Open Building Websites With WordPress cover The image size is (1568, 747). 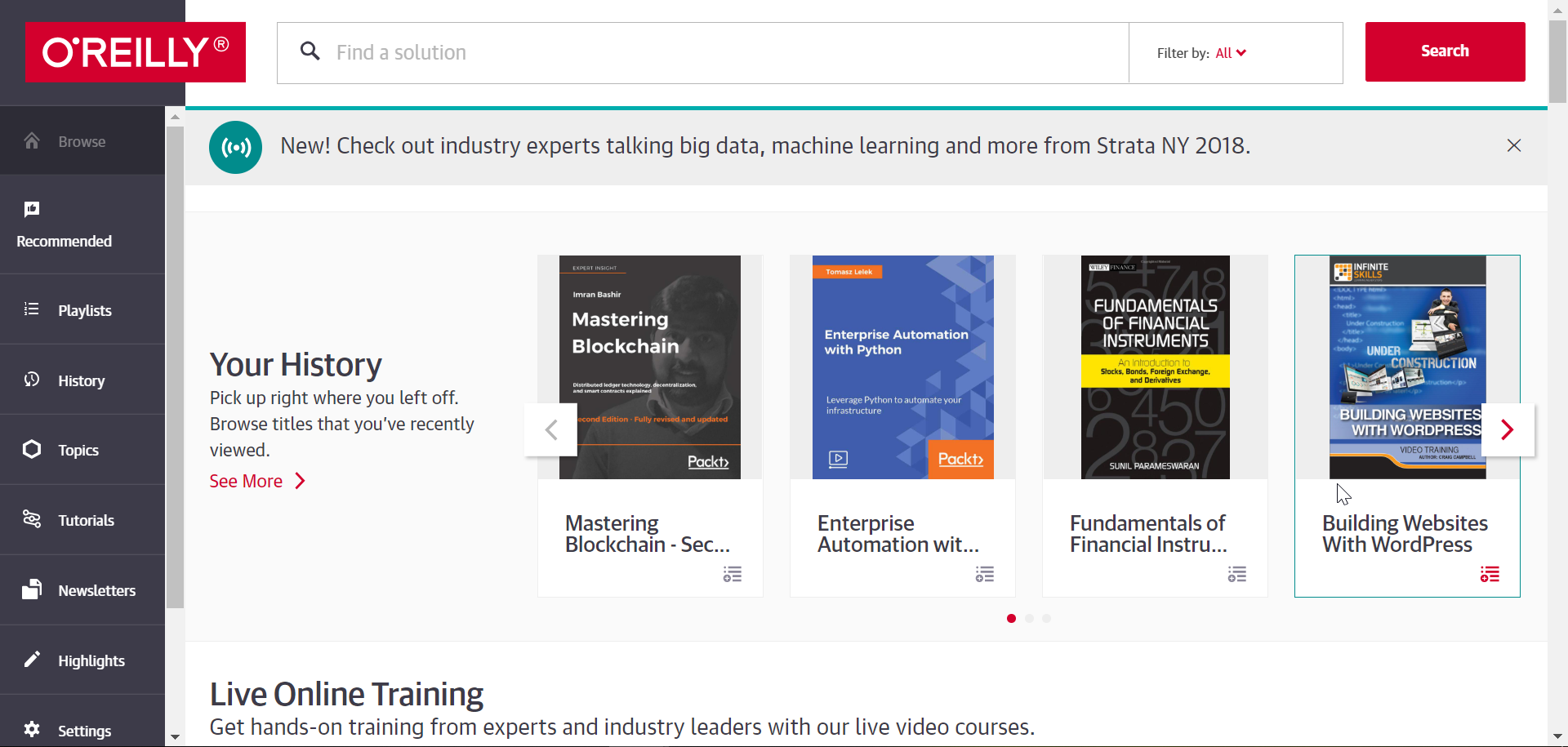(x=1408, y=367)
